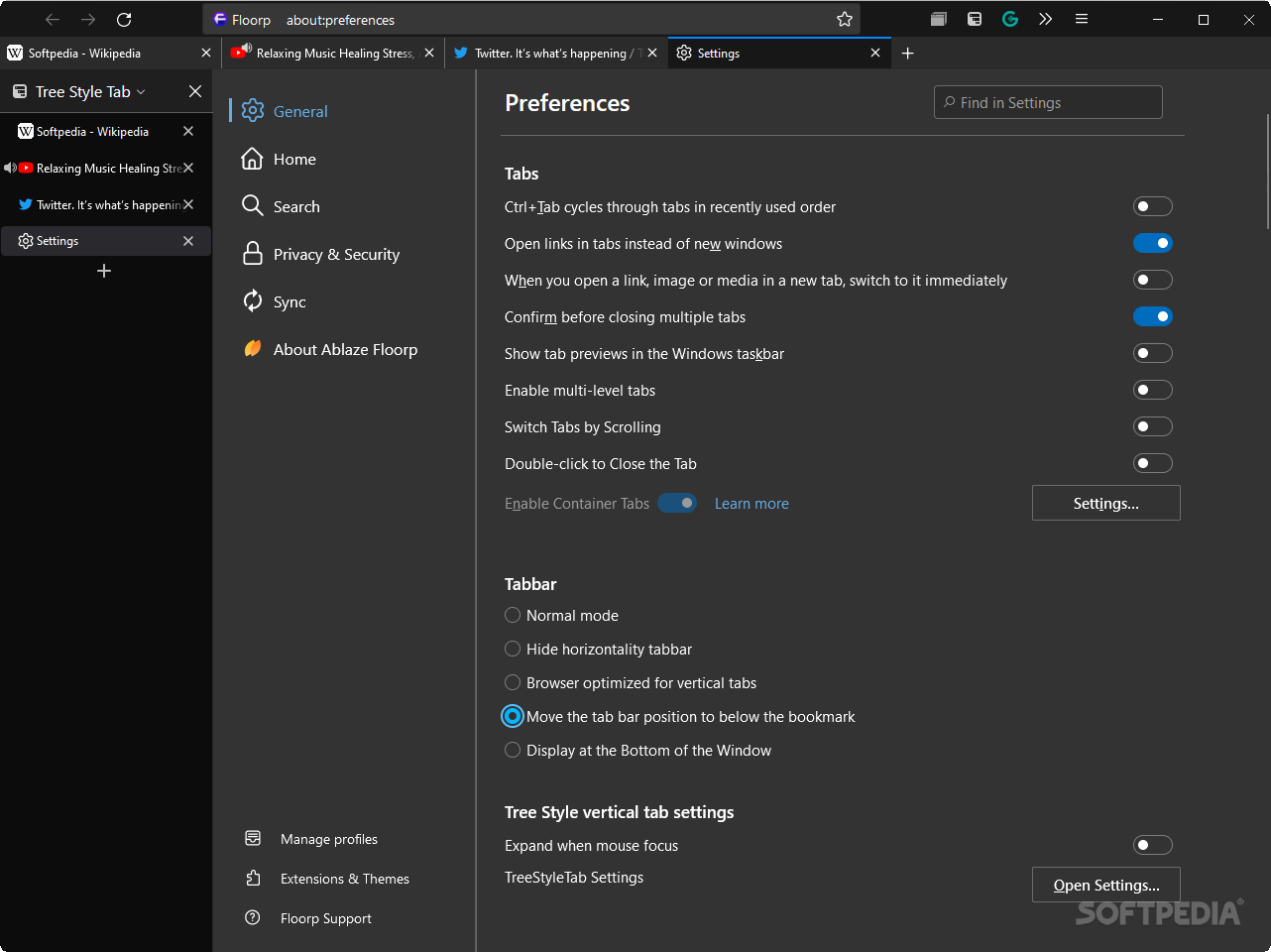Toggle Tree Style Tab sidebar toolbar icon

tap(975, 19)
